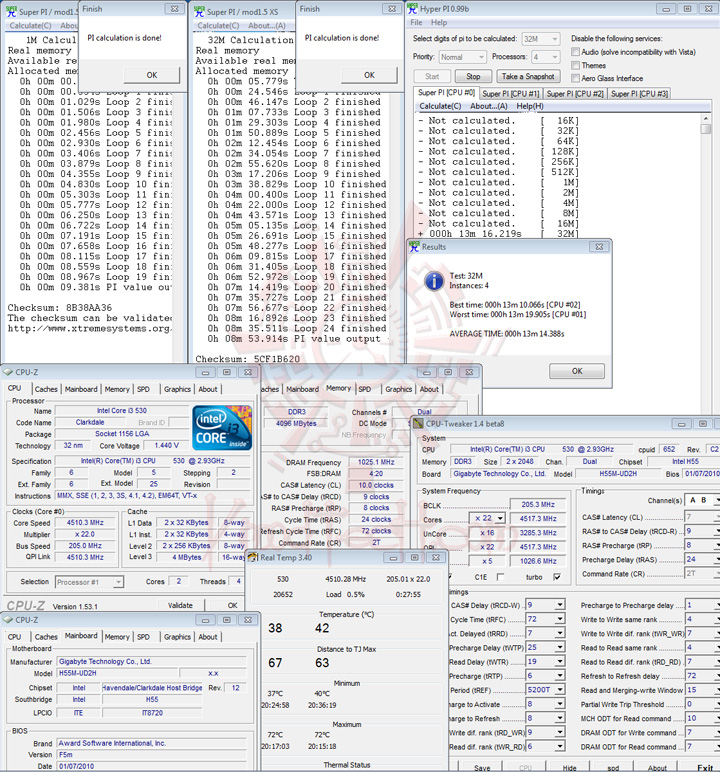Click the Hyper PI results scrollbar up arrow

pyautogui.click(x=706, y=119)
